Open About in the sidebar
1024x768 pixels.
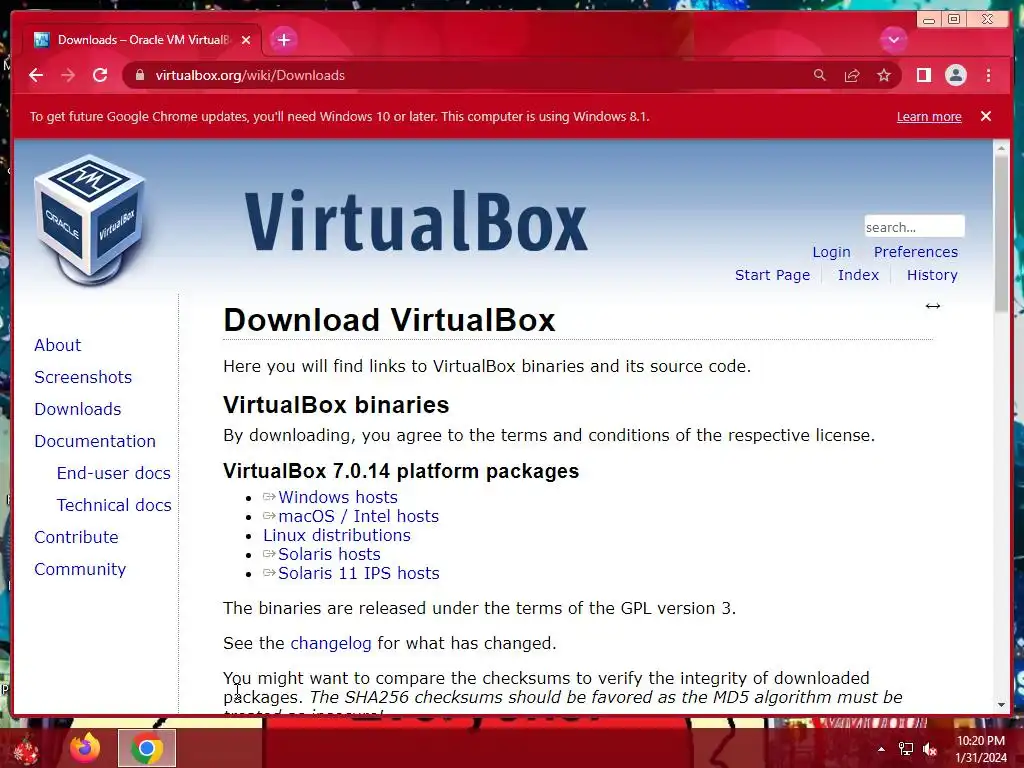pos(57,345)
